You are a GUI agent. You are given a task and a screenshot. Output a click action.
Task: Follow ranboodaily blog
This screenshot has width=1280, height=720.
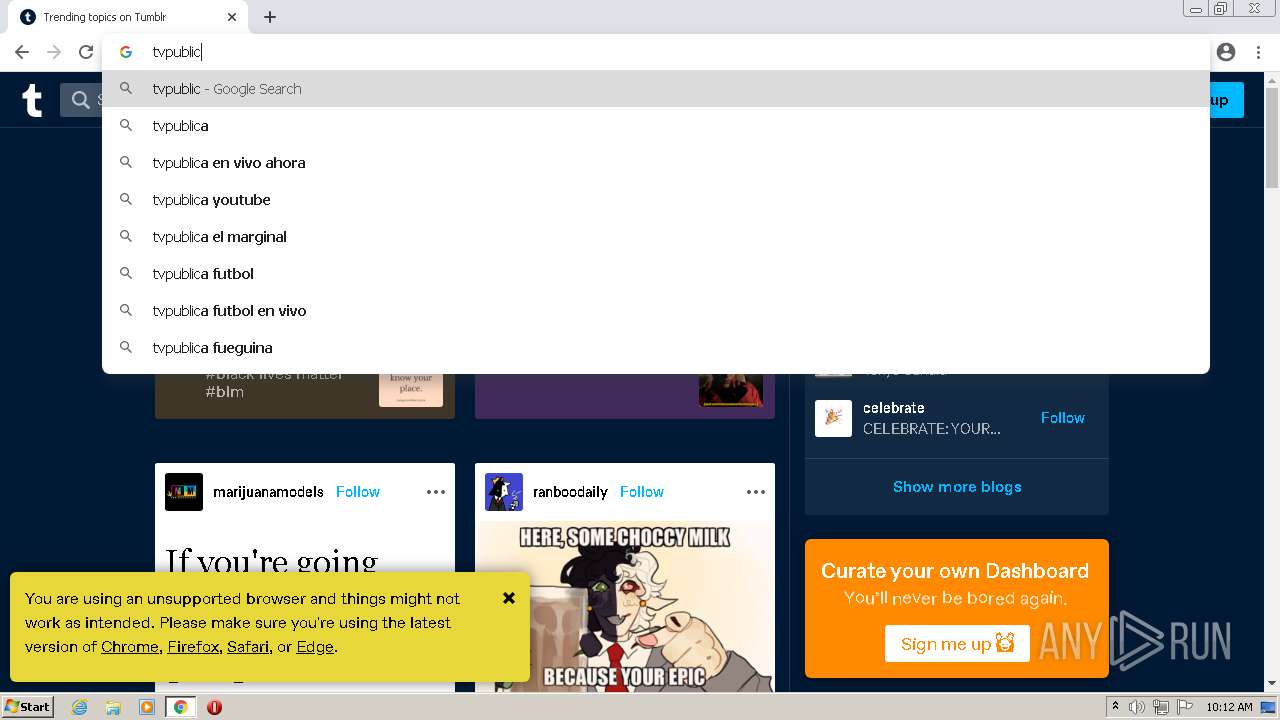pyautogui.click(x=641, y=492)
